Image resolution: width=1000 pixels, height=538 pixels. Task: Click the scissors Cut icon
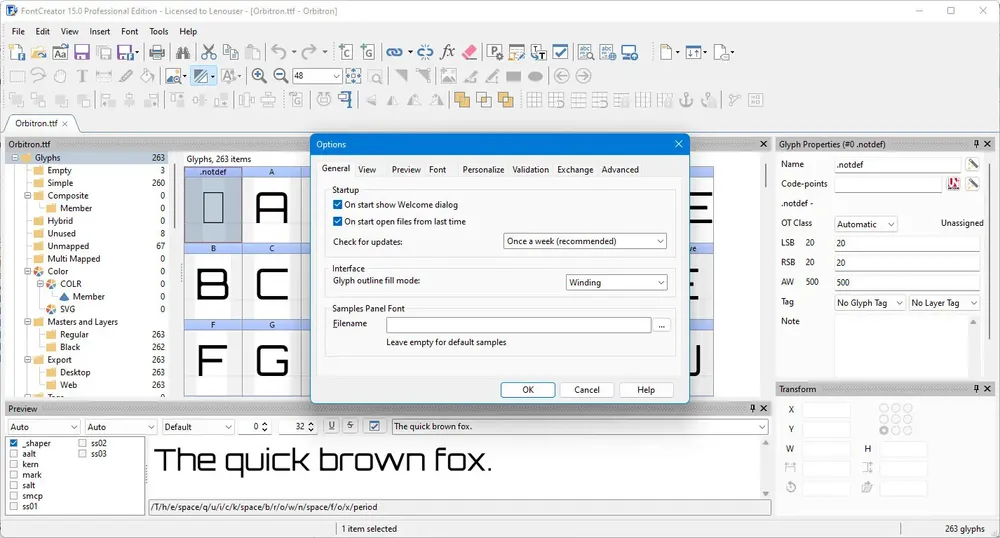click(209, 52)
